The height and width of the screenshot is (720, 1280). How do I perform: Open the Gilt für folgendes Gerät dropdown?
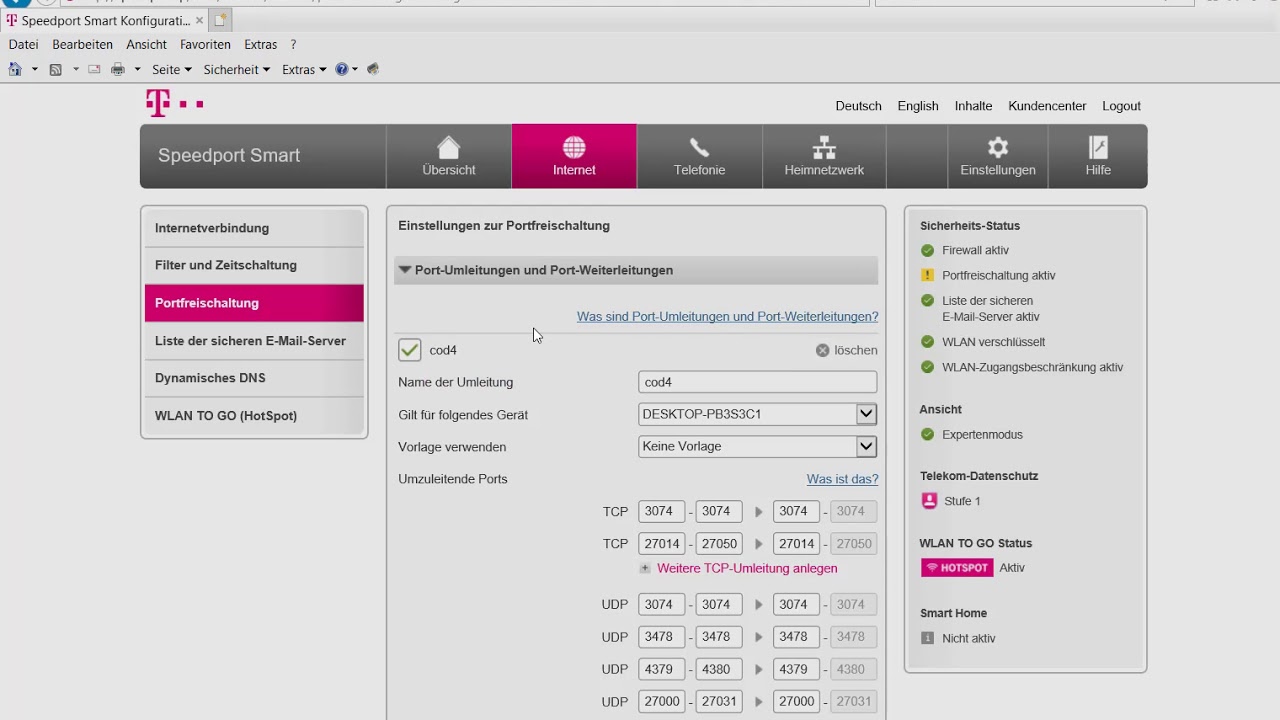pyautogui.click(x=866, y=414)
